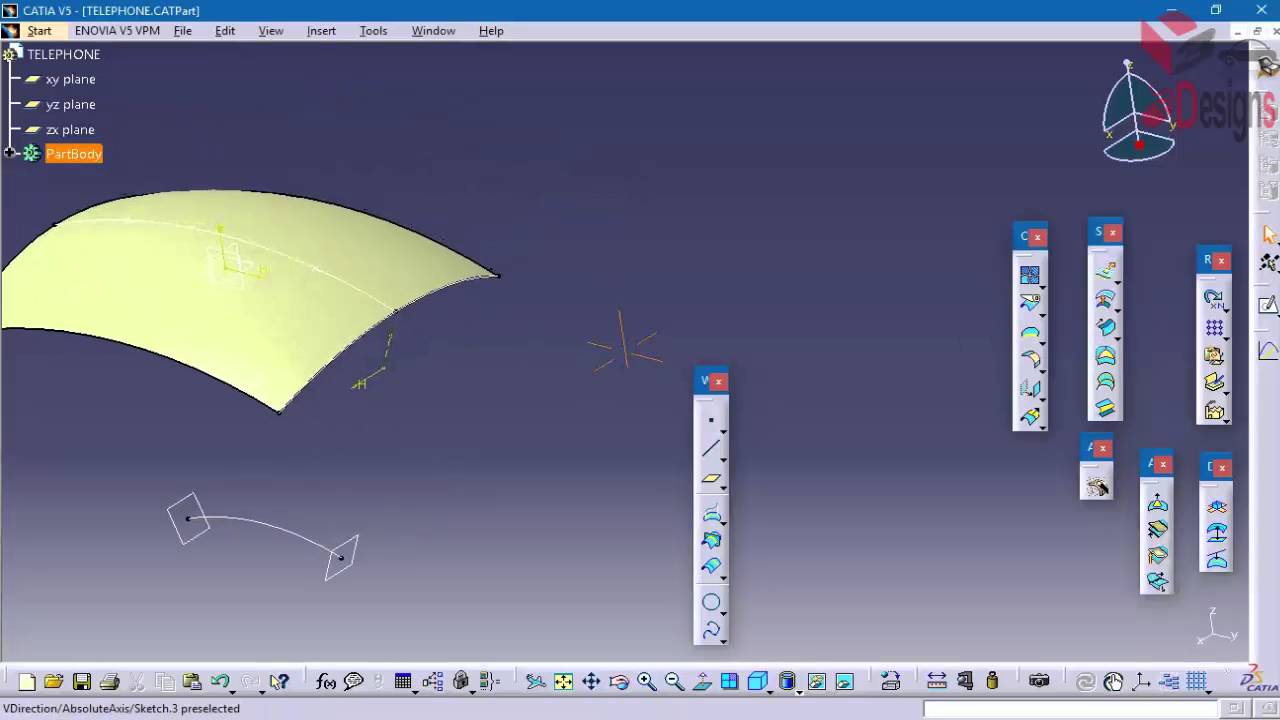The image size is (1280, 720).
Task: Open the grid icon dropdown arrow
Action: 1209,692
